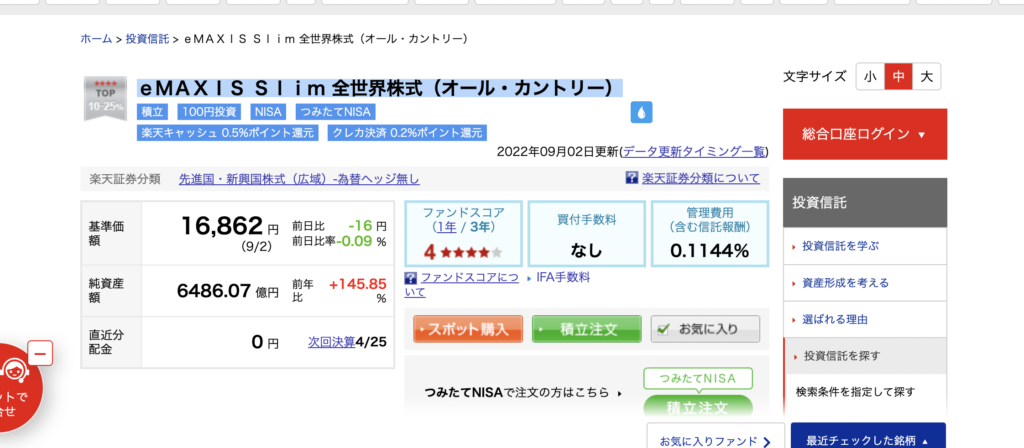Click the つみたてNISAで注文の方はこちら text
Viewport: 1024px width, 448px height.
pos(517,392)
